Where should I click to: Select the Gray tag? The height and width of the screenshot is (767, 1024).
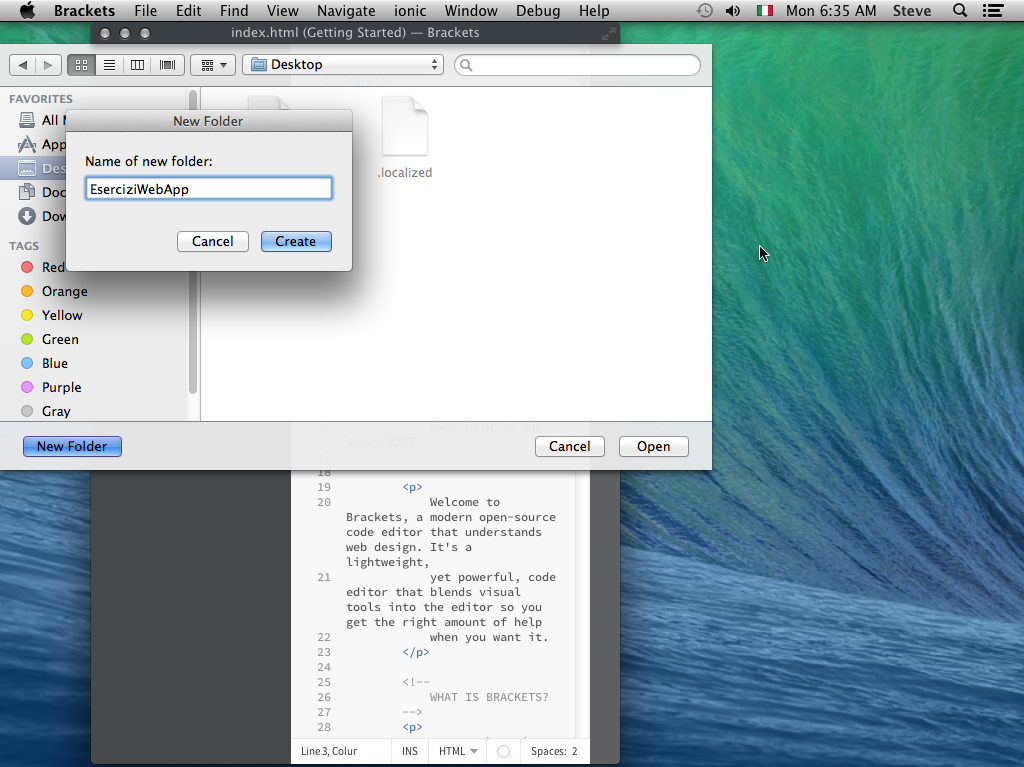46,412
